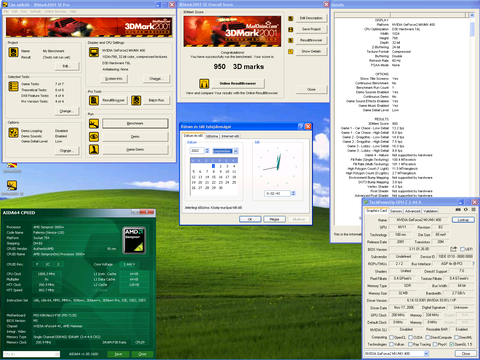480x360 pixels.
Task: Click the AMD Sempron logo in AIDA64 CPUID
Action: click(134, 240)
